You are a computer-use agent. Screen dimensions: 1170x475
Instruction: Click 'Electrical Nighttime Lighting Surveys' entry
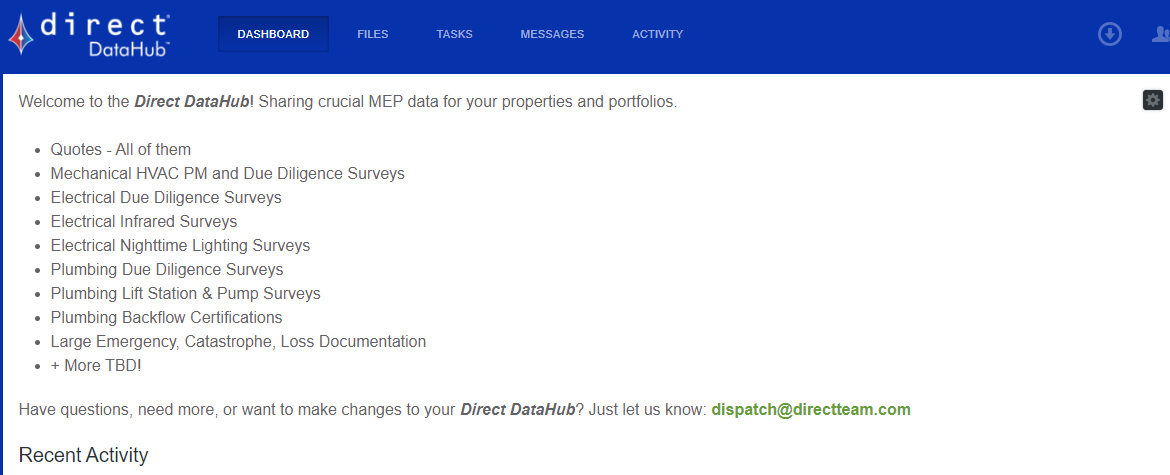181,245
